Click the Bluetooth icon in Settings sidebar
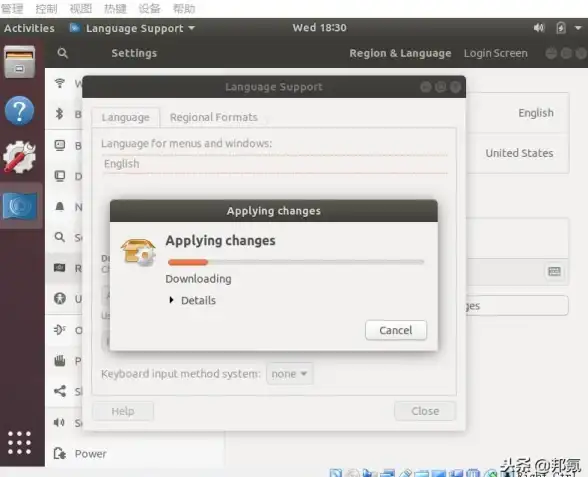 [59, 114]
